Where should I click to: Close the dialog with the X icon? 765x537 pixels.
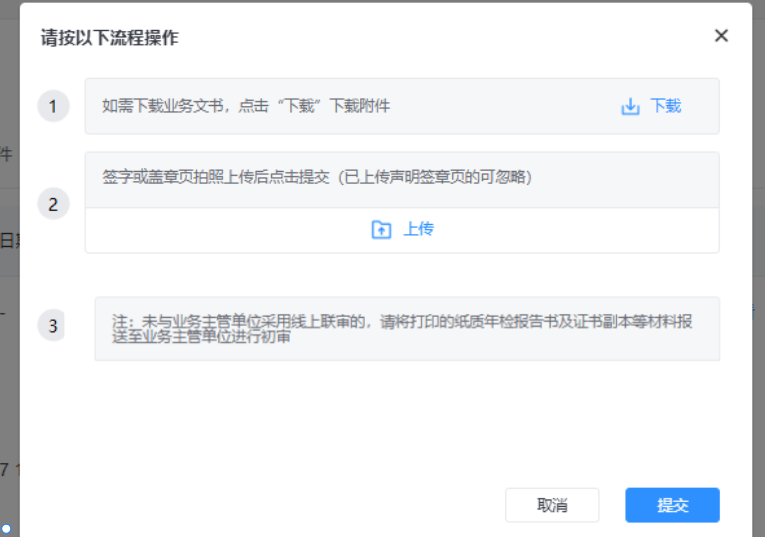[x=721, y=36]
